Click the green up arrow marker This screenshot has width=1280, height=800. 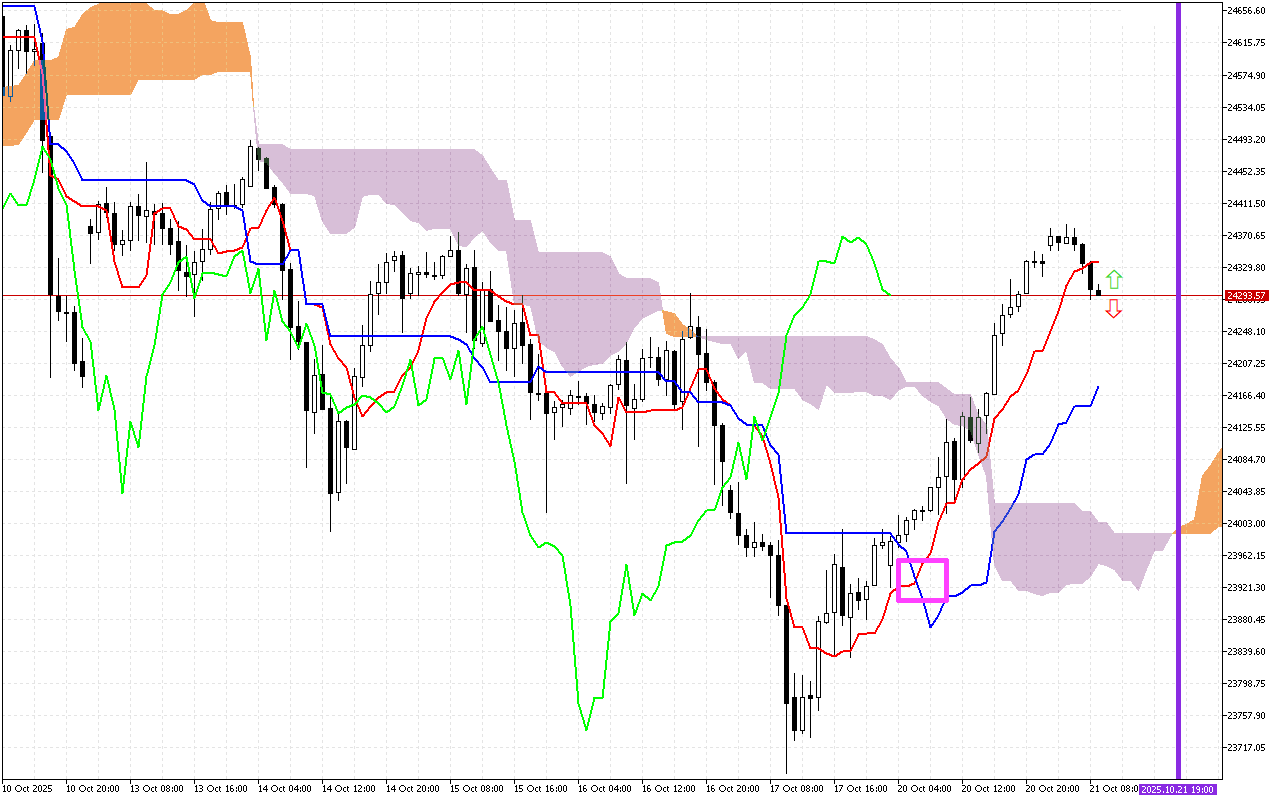(x=1114, y=279)
